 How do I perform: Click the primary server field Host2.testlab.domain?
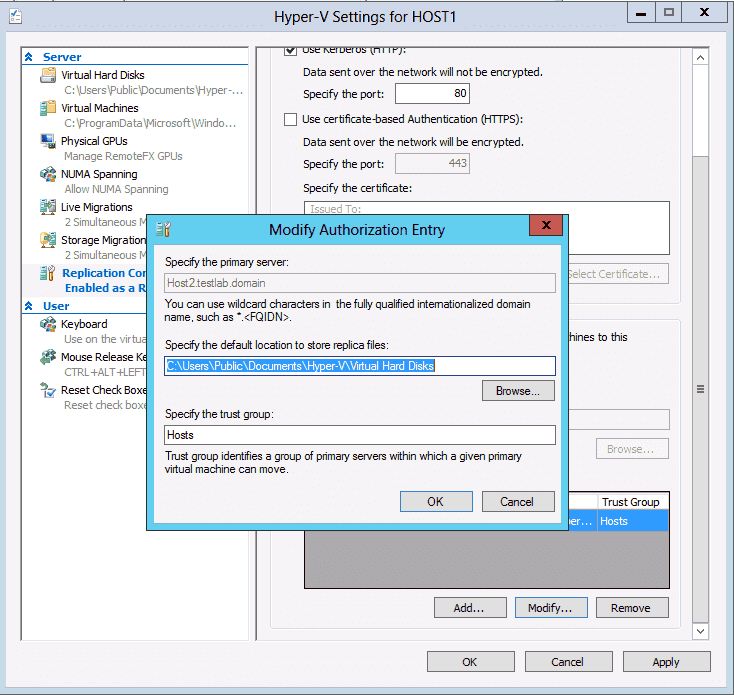[x=360, y=283]
